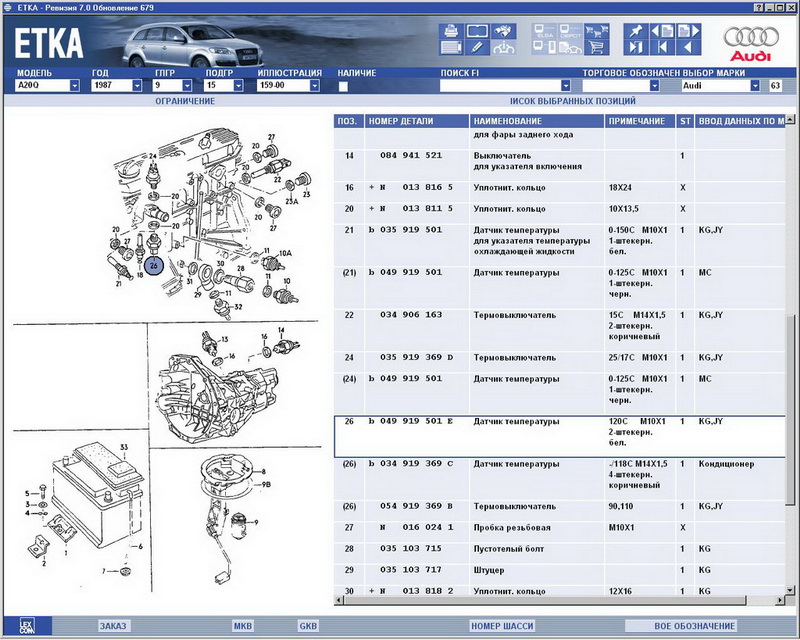Click the МКВ button
This screenshot has width=800, height=640.
click(243, 626)
